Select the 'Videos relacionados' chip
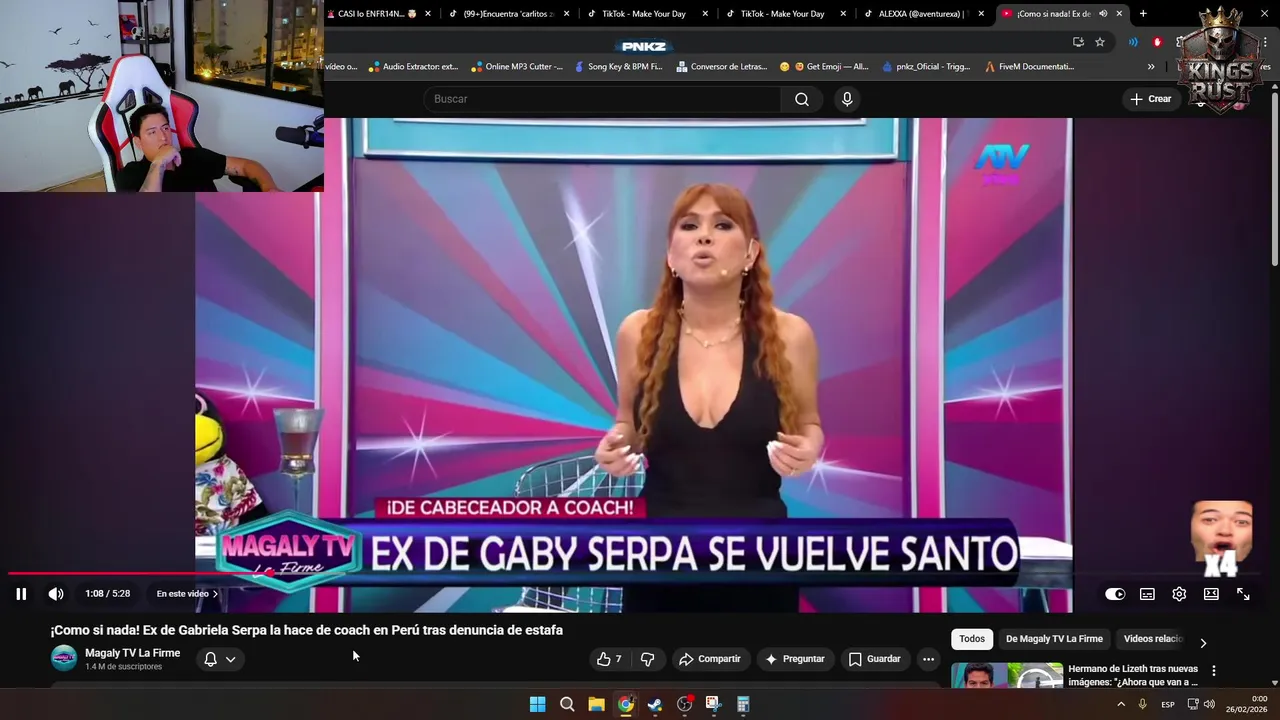 pos(1153,639)
